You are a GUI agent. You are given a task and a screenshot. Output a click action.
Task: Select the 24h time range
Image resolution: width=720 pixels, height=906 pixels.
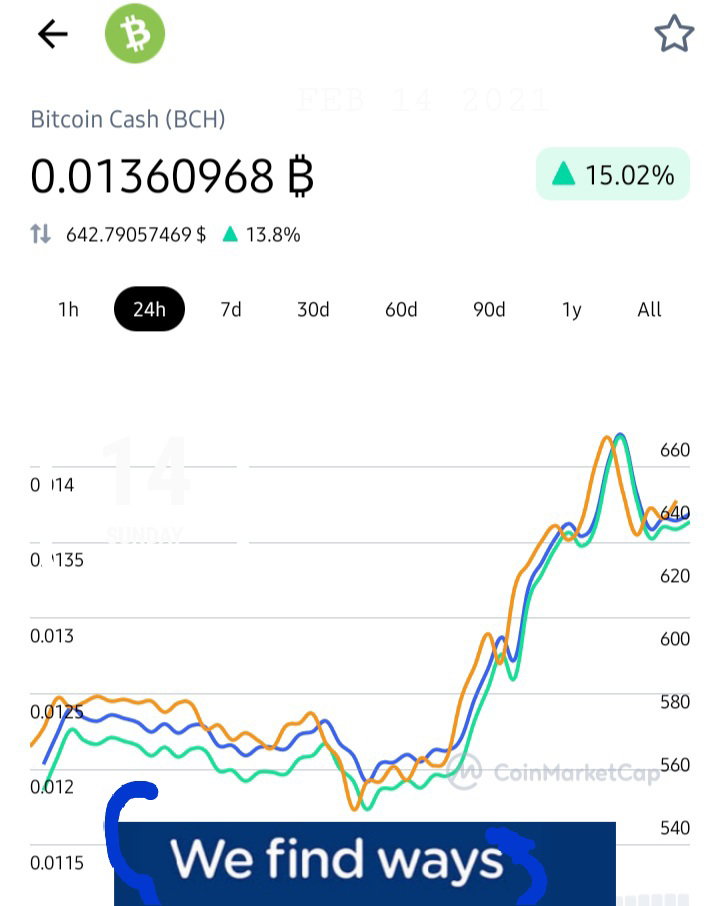click(x=149, y=309)
